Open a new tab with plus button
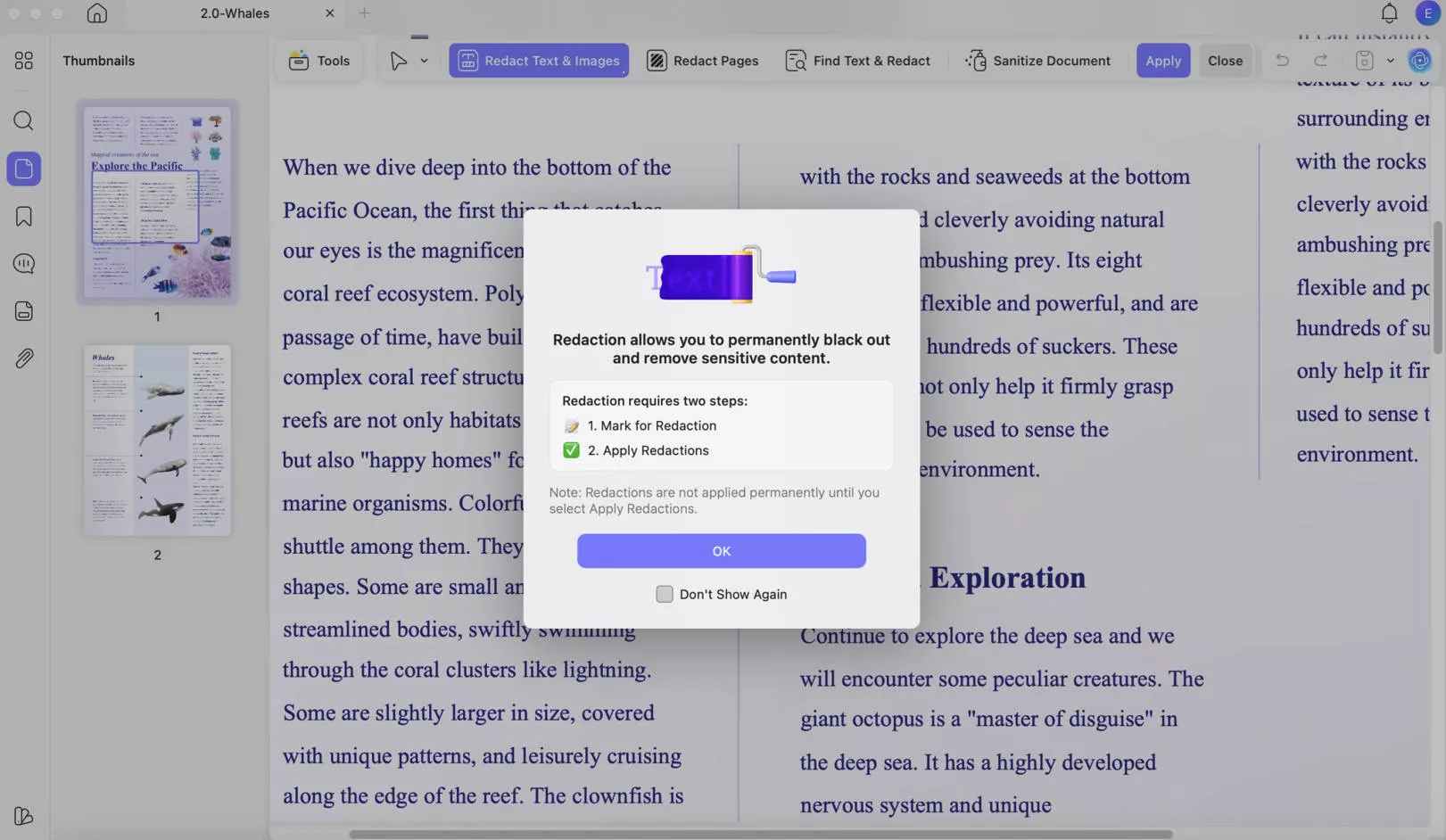 (363, 13)
